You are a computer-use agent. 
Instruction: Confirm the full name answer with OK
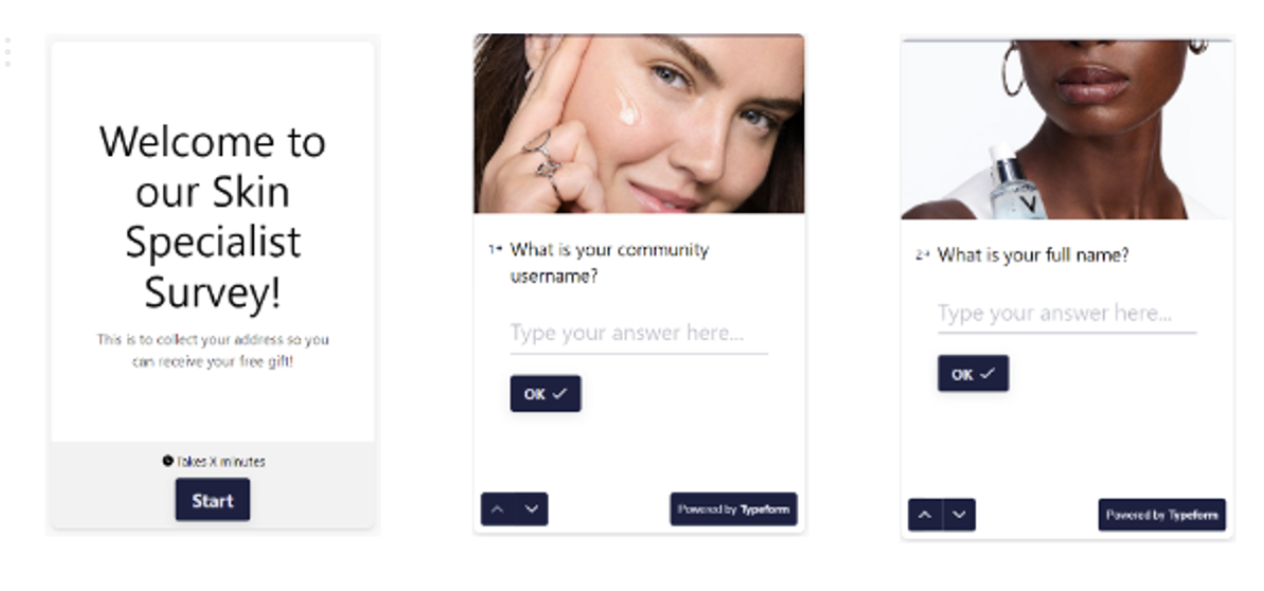973,374
